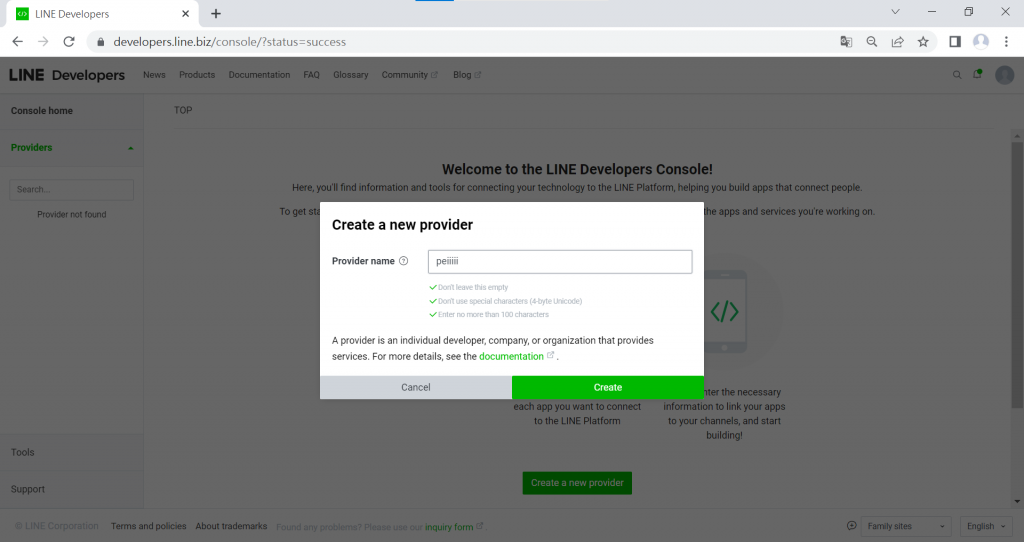The image size is (1024, 542).
Task: Collapse the Providers section
Action: (x=131, y=148)
